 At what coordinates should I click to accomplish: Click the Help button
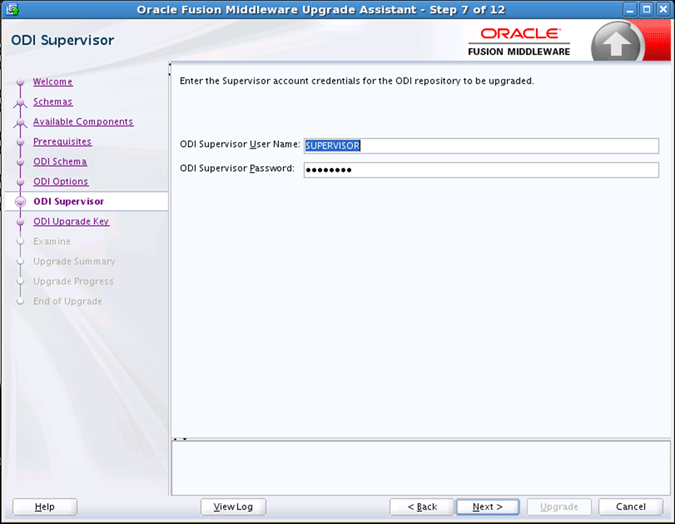pyautogui.click(x=45, y=507)
